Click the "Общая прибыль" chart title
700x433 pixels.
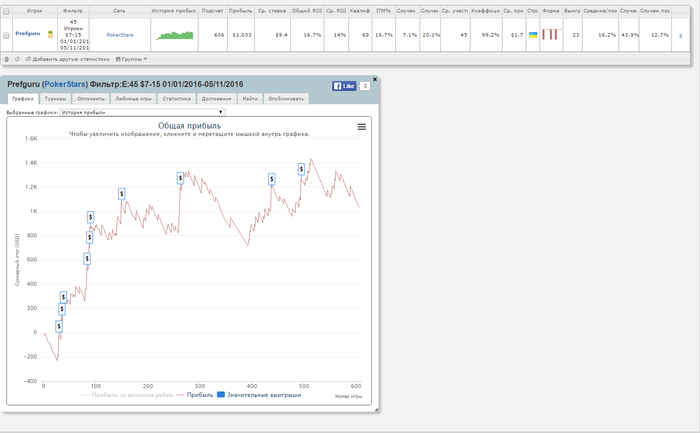point(189,126)
